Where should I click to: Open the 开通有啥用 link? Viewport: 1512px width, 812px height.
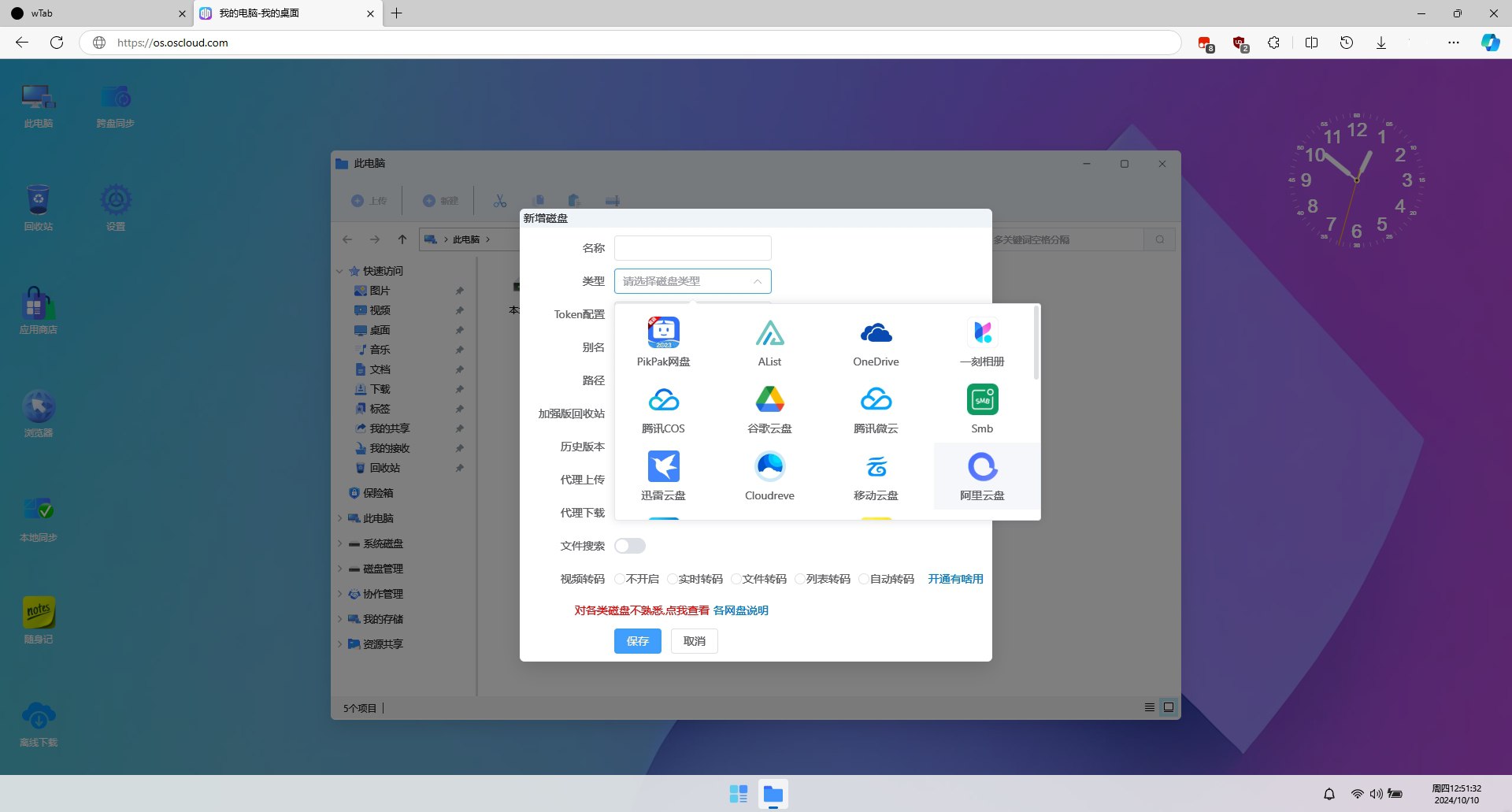coord(955,579)
